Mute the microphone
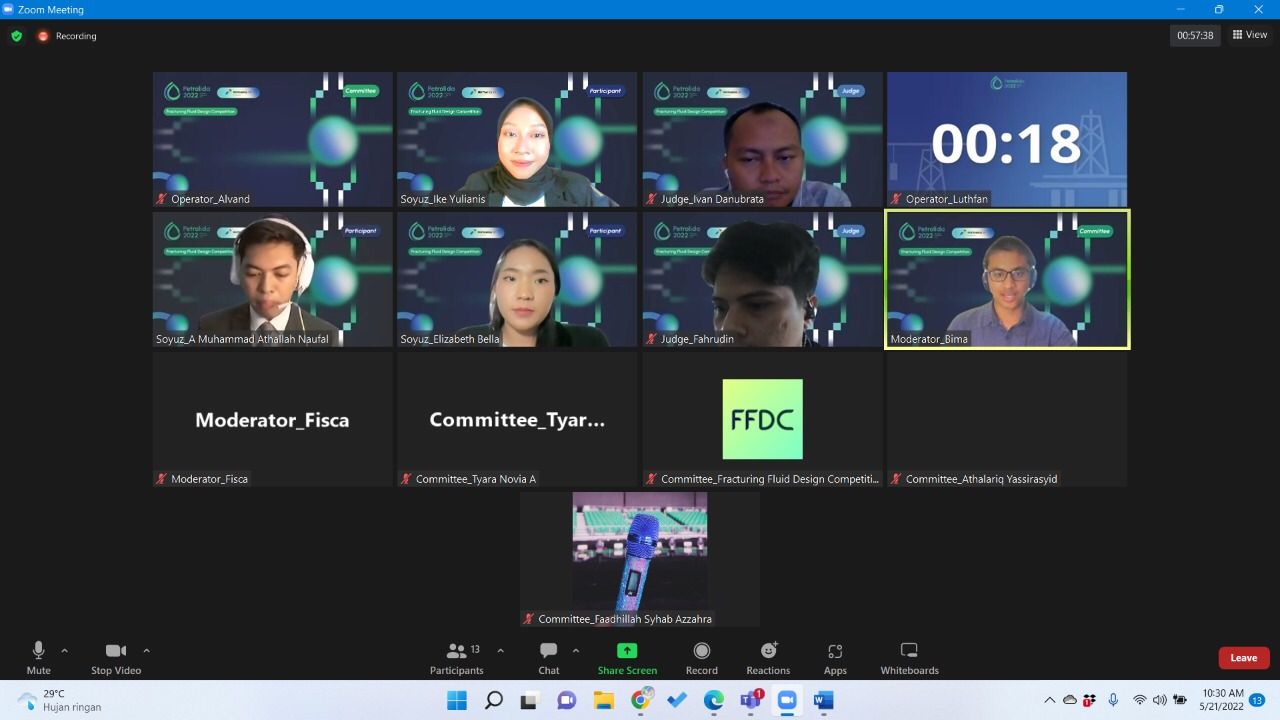This screenshot has width=1280, height=720. 39,656
